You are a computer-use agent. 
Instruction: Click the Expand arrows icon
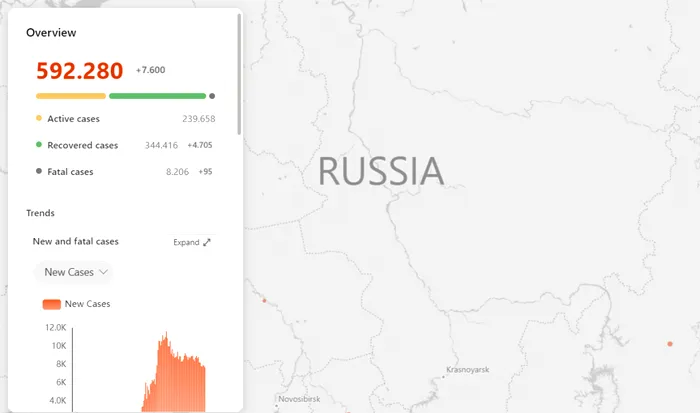(207, 242)
